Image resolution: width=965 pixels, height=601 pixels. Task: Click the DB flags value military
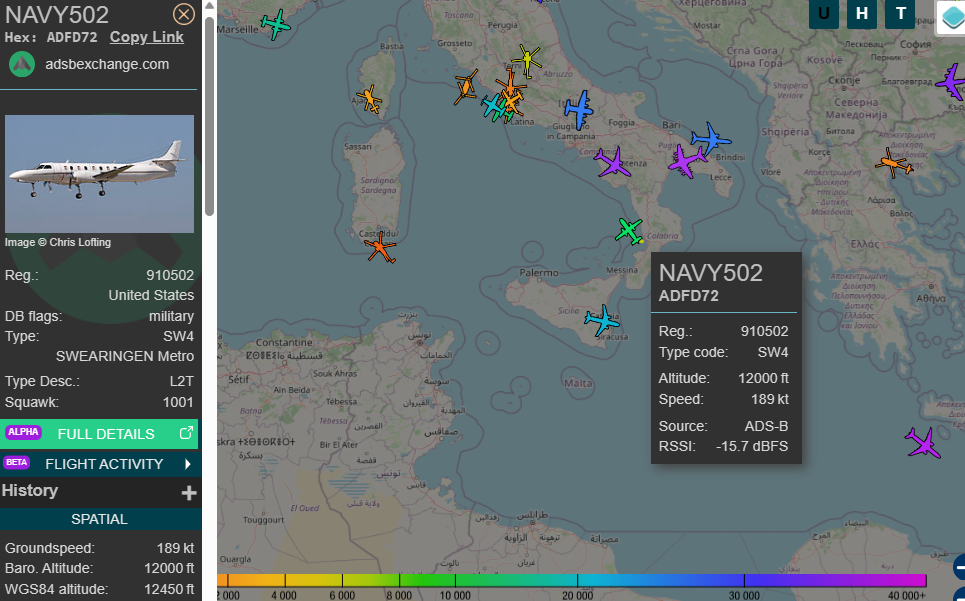coord(171,316)
